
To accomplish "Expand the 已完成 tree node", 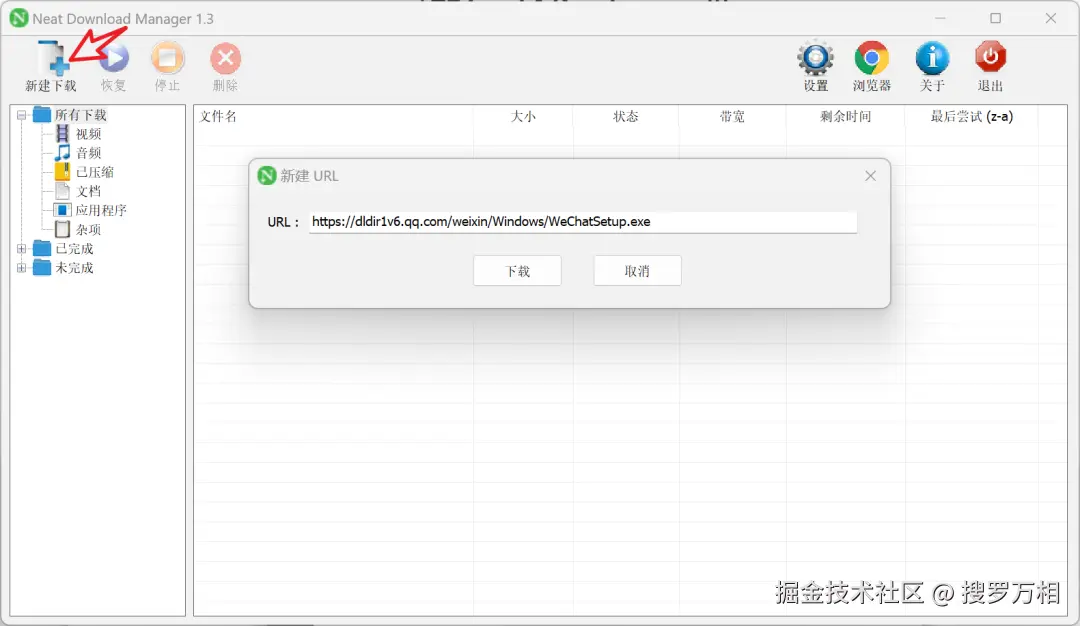I will [21, 249].
